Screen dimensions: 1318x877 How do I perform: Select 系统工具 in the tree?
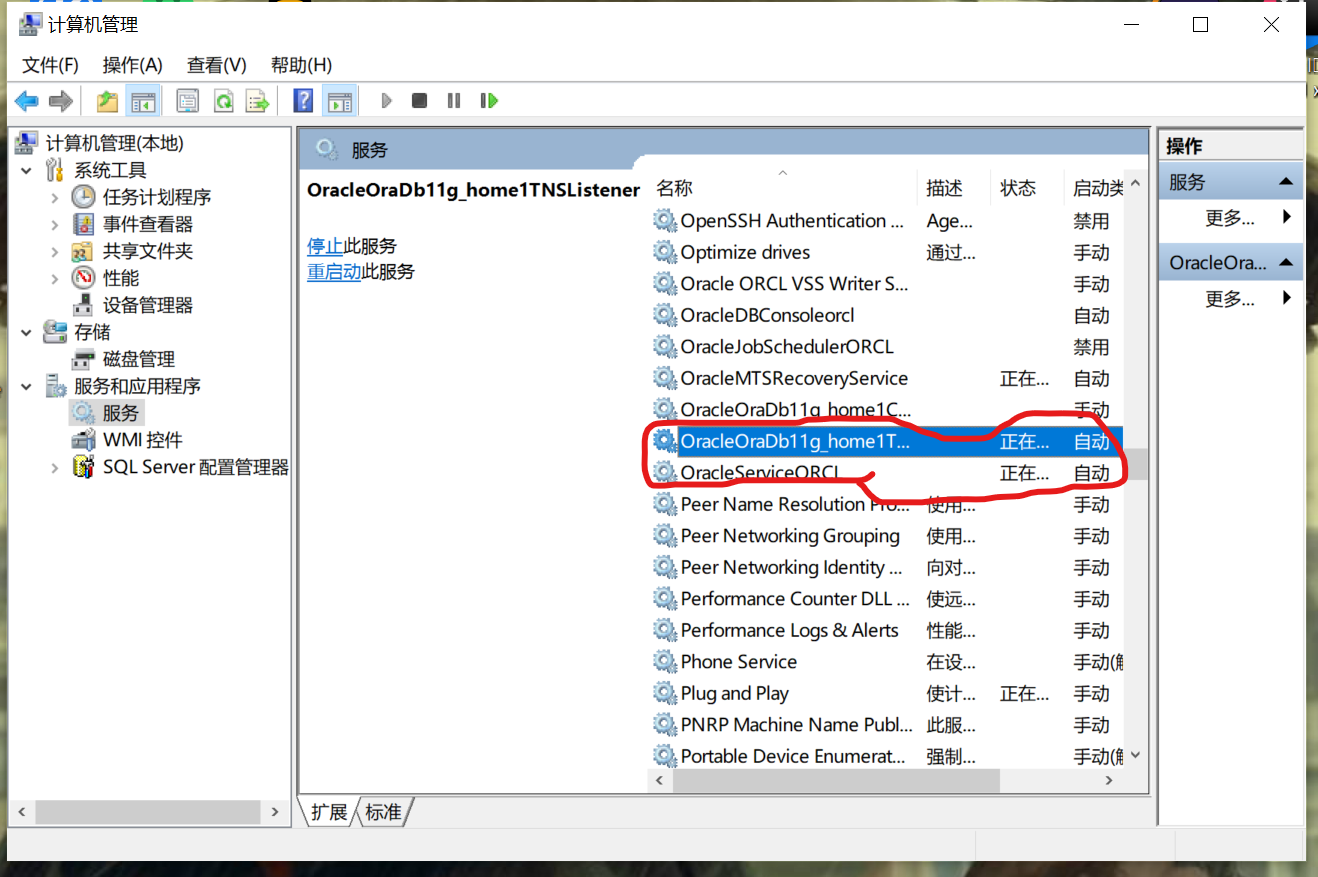click(110, 170)
